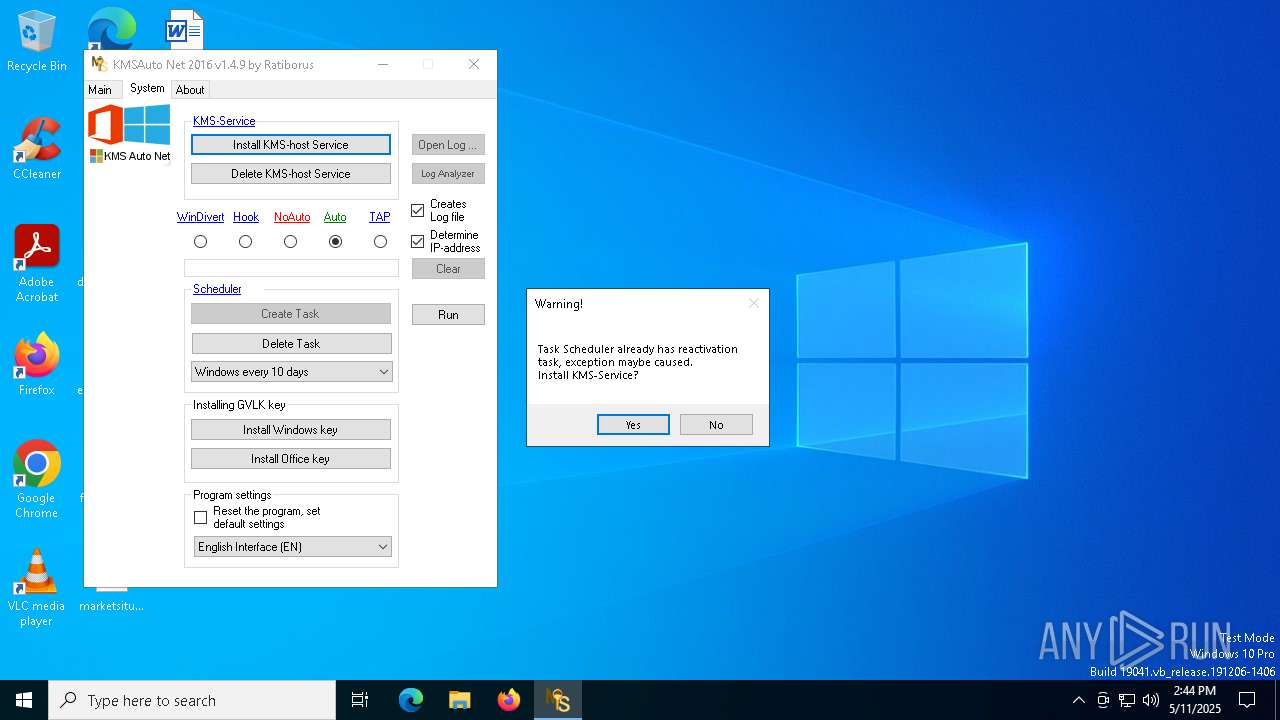
Task: Launch Microsoft Edge from the taskbar
Action: click(411, 700)
